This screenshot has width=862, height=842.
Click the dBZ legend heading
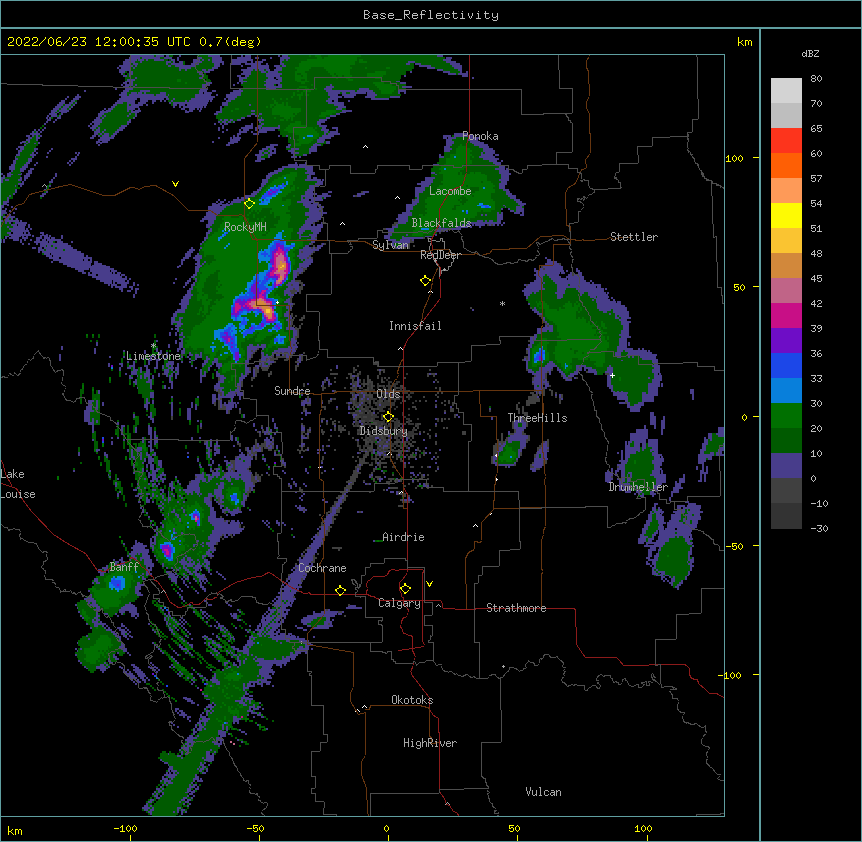pos(810,53)
